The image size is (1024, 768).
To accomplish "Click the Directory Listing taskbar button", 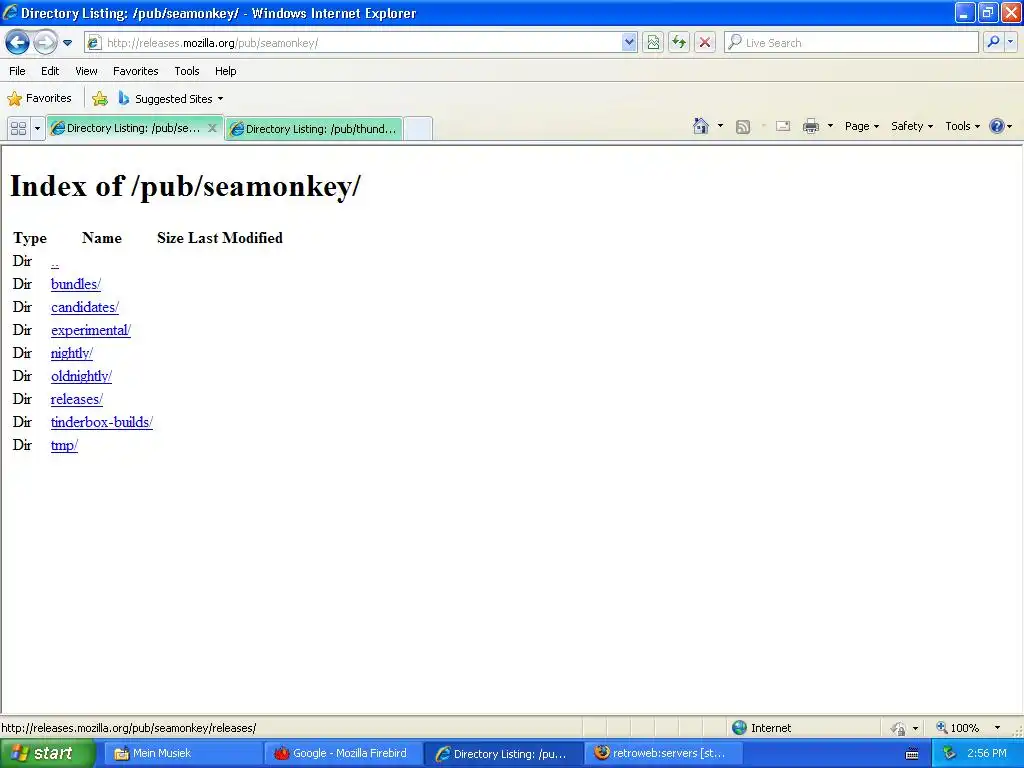I will (x=504, y=754).
